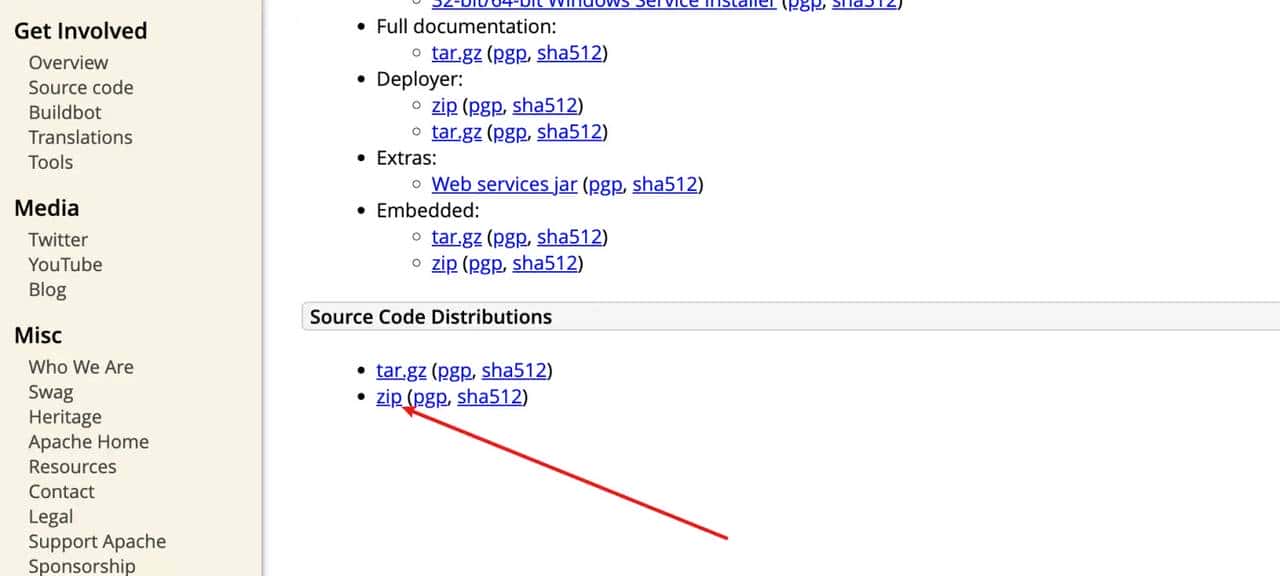Download the Deployer tar.gz

(x=457, y=132)
